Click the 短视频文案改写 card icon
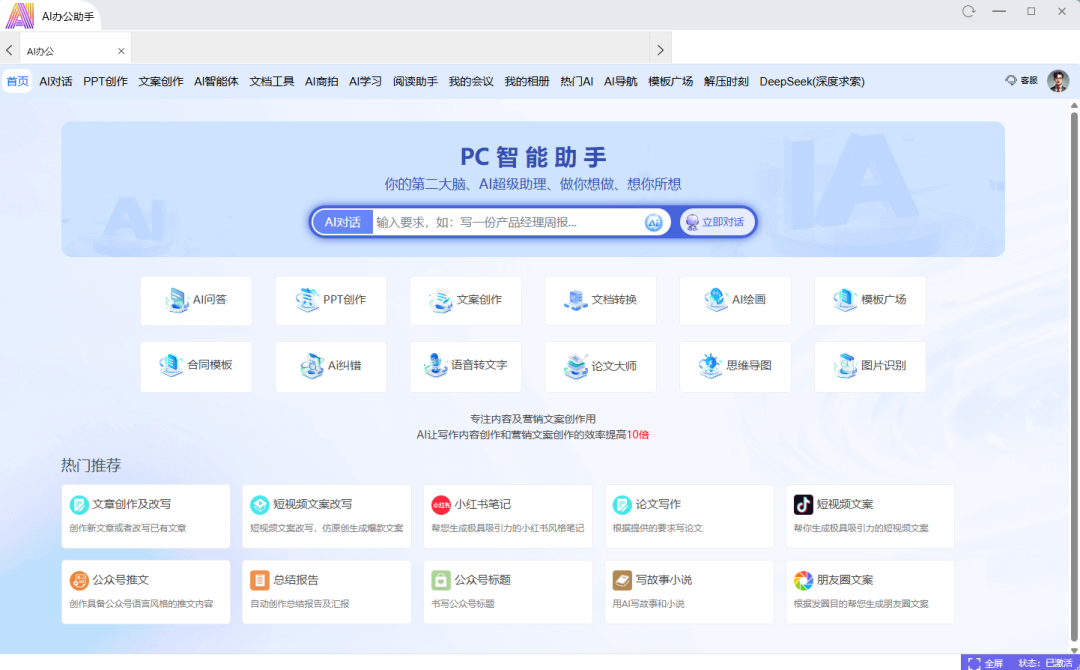1080x670 pixels. point(260,505)
